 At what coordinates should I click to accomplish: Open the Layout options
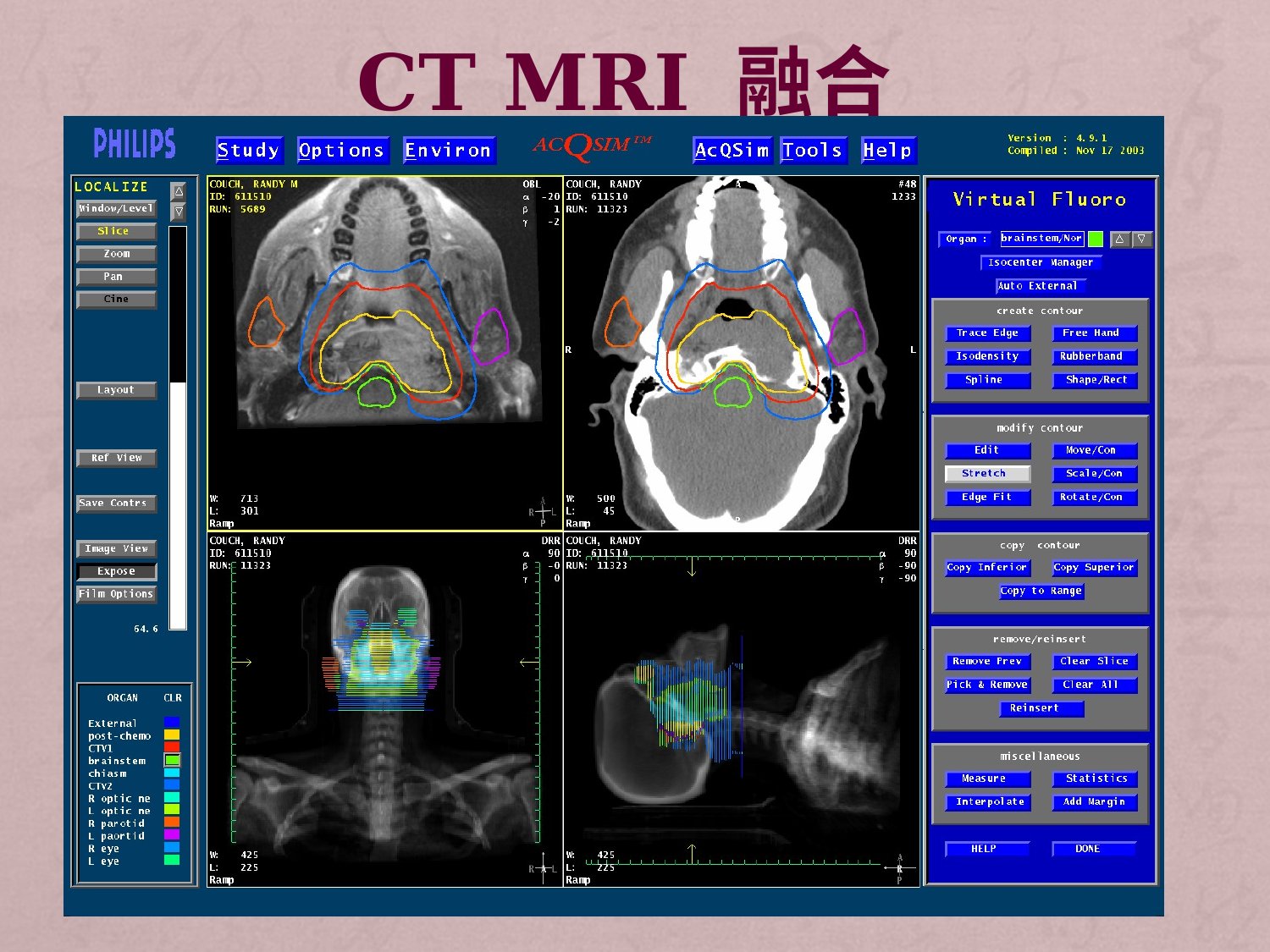pyautogui.click(x=116, y=390)
